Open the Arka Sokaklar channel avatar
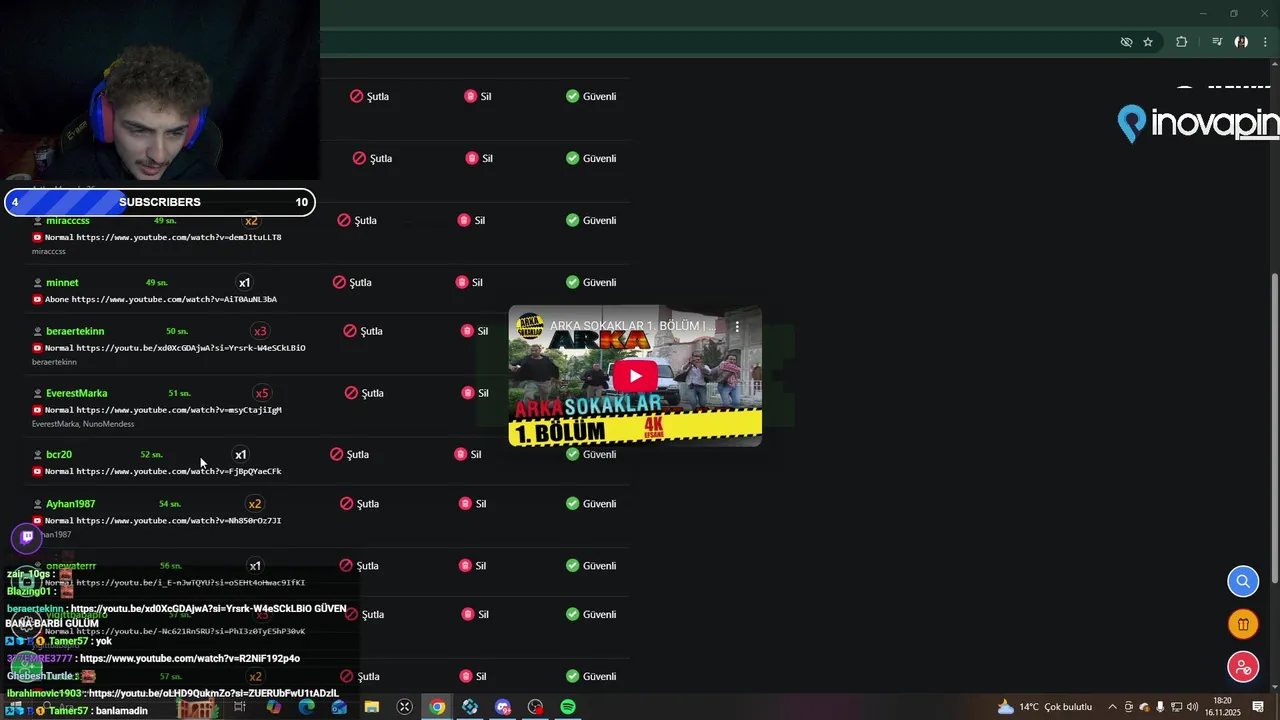The width and height of the screenshot is (1280, 720). 530,326
